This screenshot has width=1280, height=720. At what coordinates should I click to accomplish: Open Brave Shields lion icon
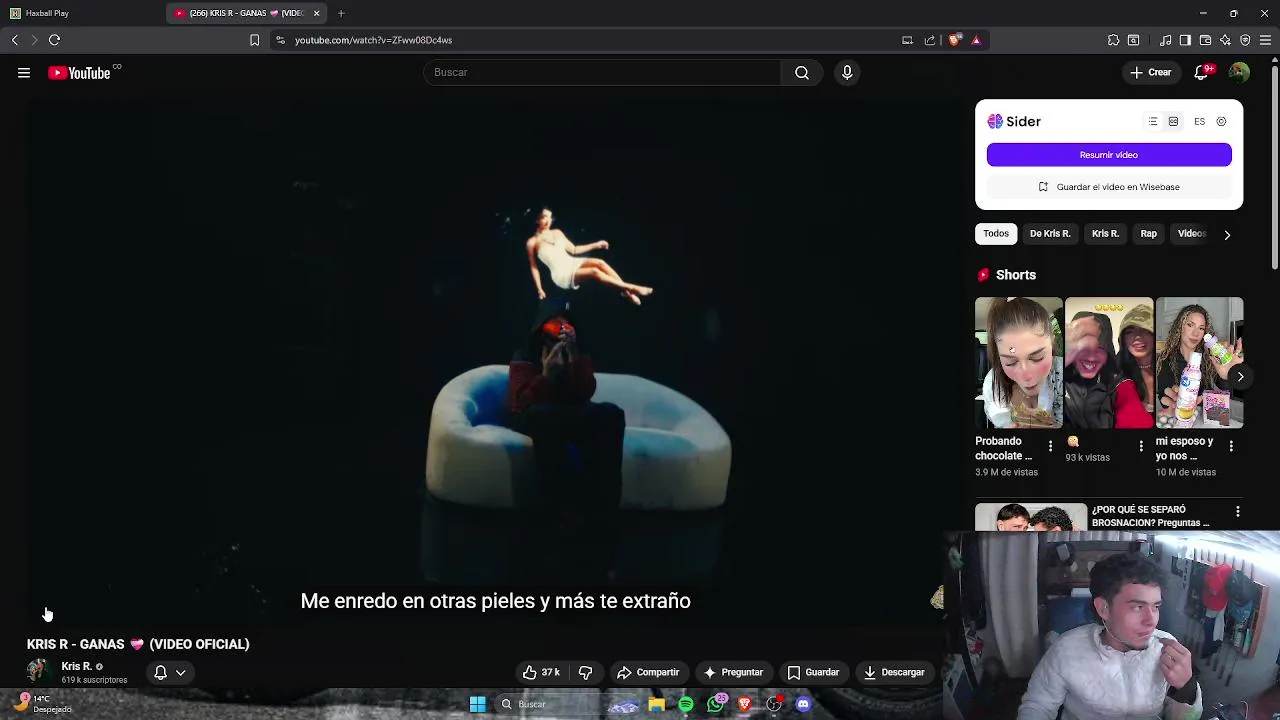click(955, 40)
